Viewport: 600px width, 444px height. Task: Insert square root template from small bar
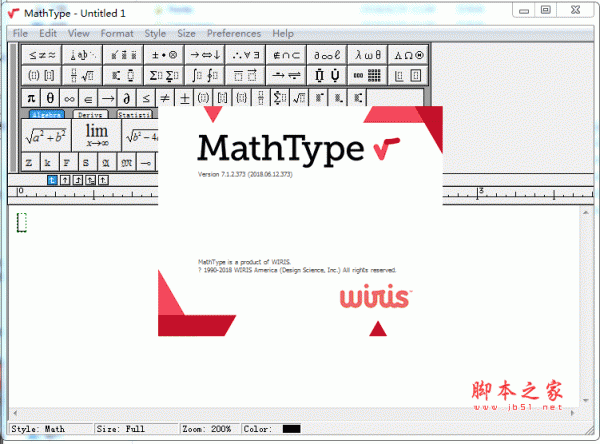[299, 98]
